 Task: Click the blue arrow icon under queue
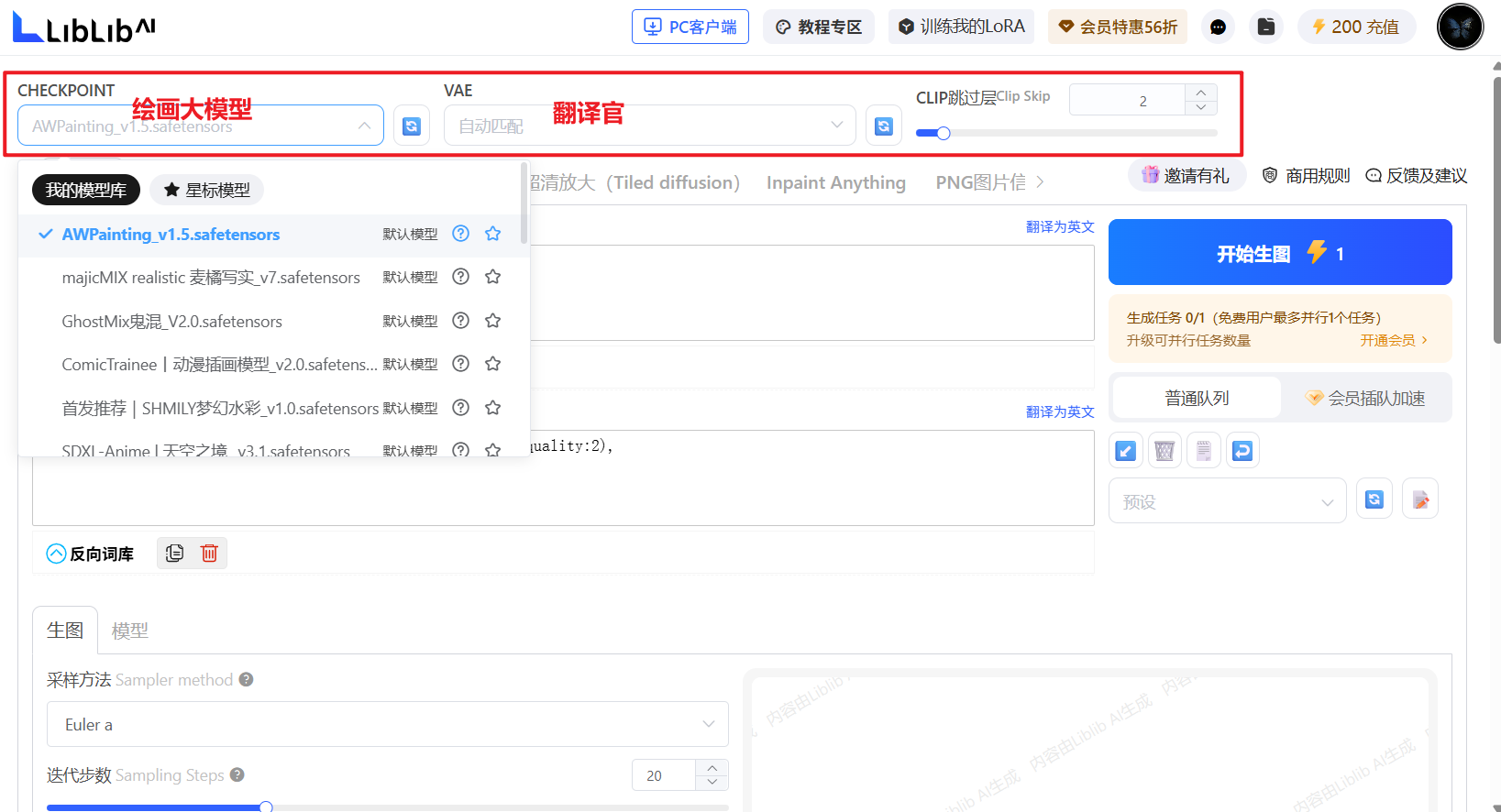pyautogui.click(x=1126, y=451)
